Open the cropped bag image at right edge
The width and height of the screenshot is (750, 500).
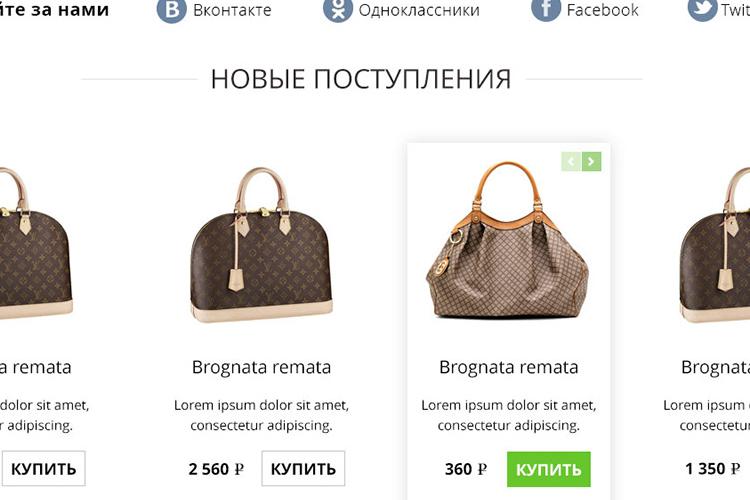click(715, 244)
